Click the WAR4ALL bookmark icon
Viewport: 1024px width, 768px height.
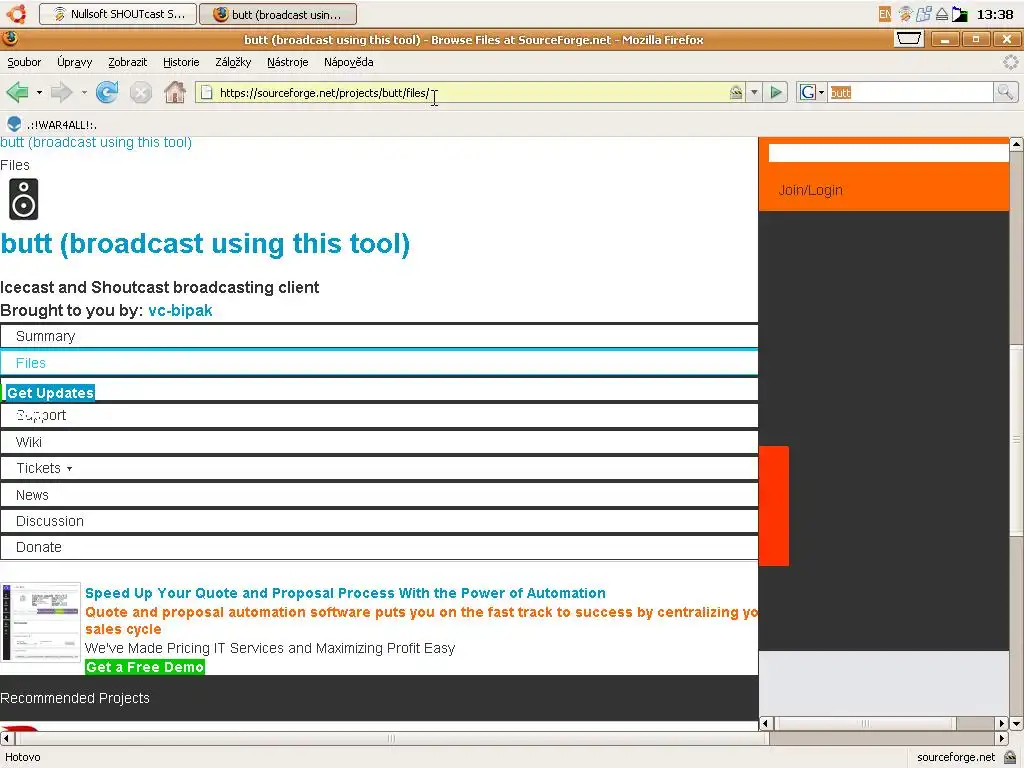click(x=14, y=124)
